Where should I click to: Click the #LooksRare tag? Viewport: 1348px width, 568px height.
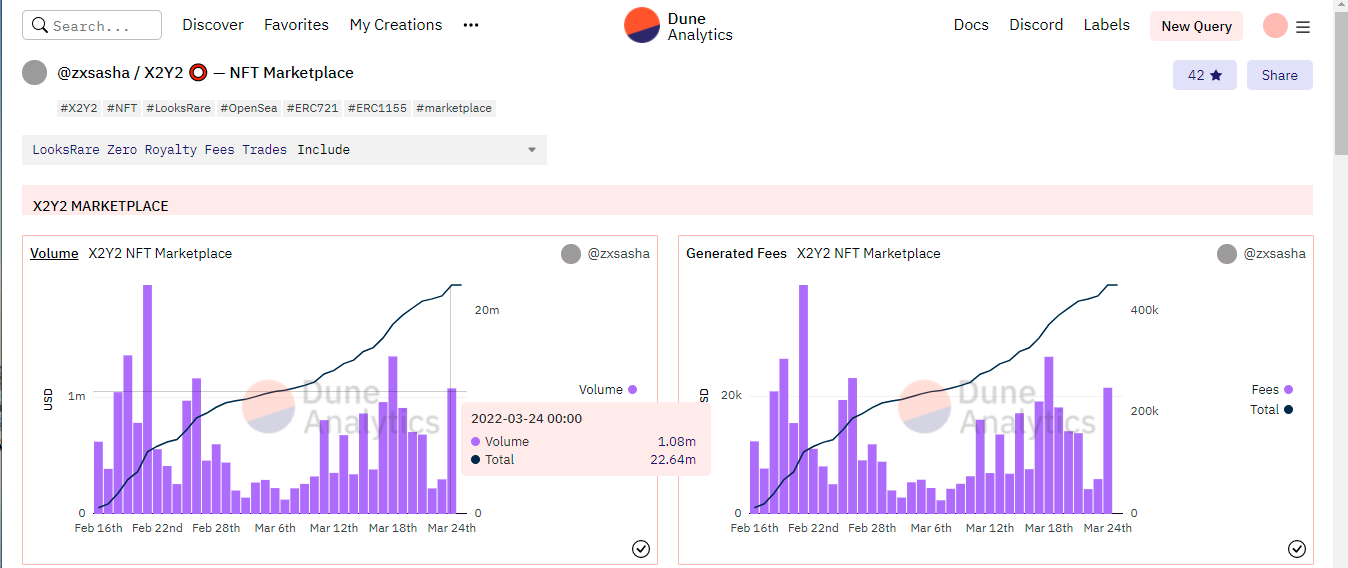point(178,108)
